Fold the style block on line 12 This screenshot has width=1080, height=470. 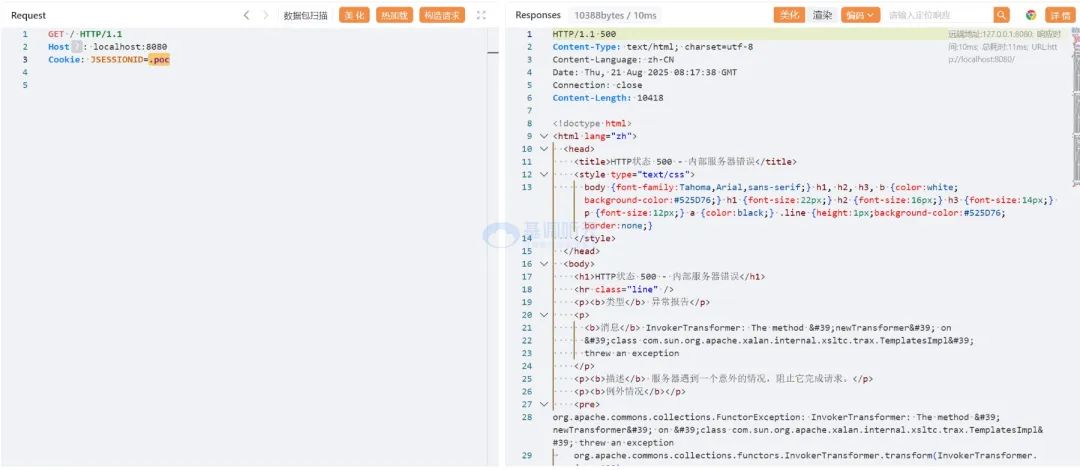pyautogui.click(x=543, y=174)
